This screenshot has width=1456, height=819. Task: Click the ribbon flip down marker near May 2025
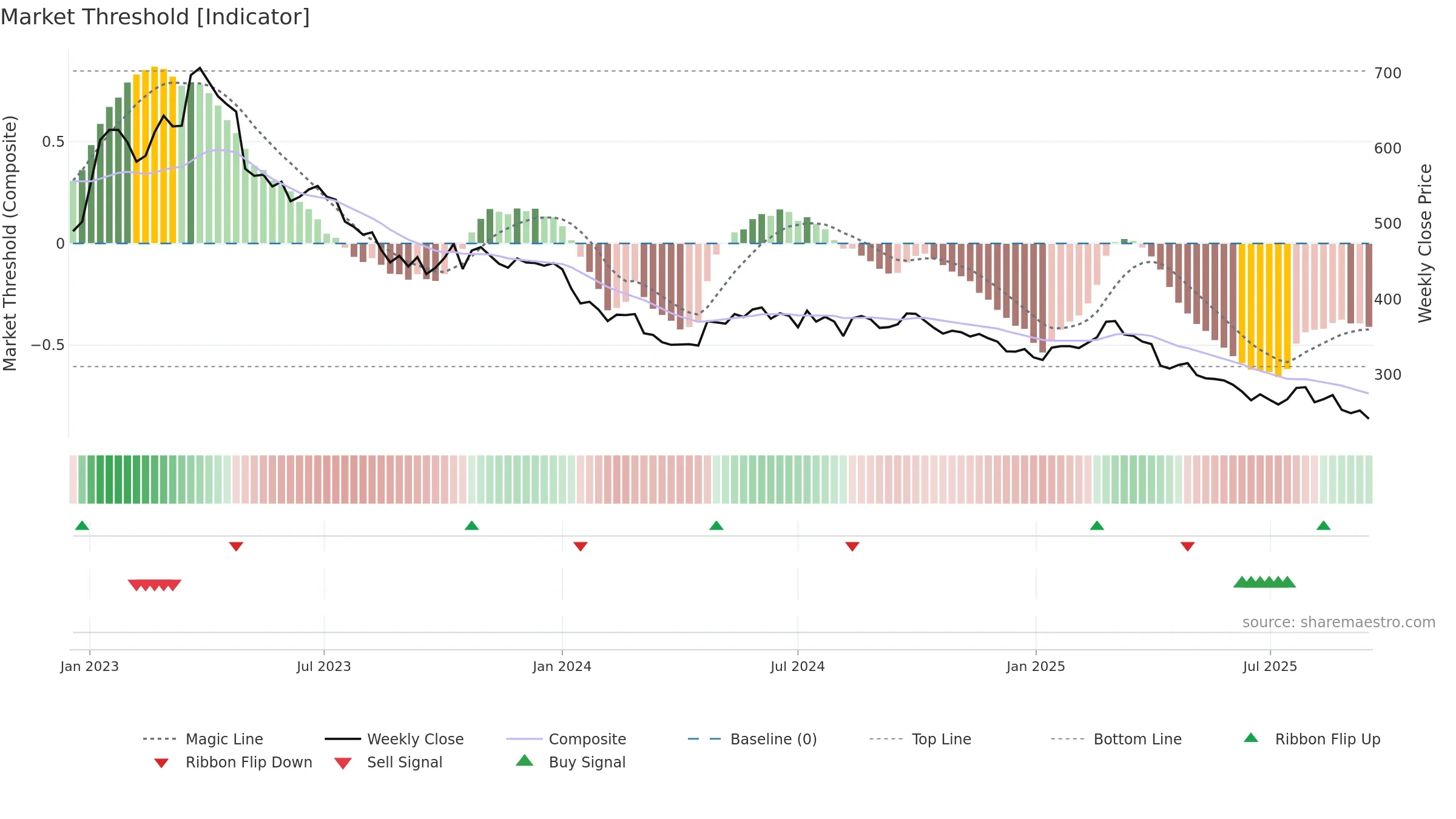pos(1187,547)
